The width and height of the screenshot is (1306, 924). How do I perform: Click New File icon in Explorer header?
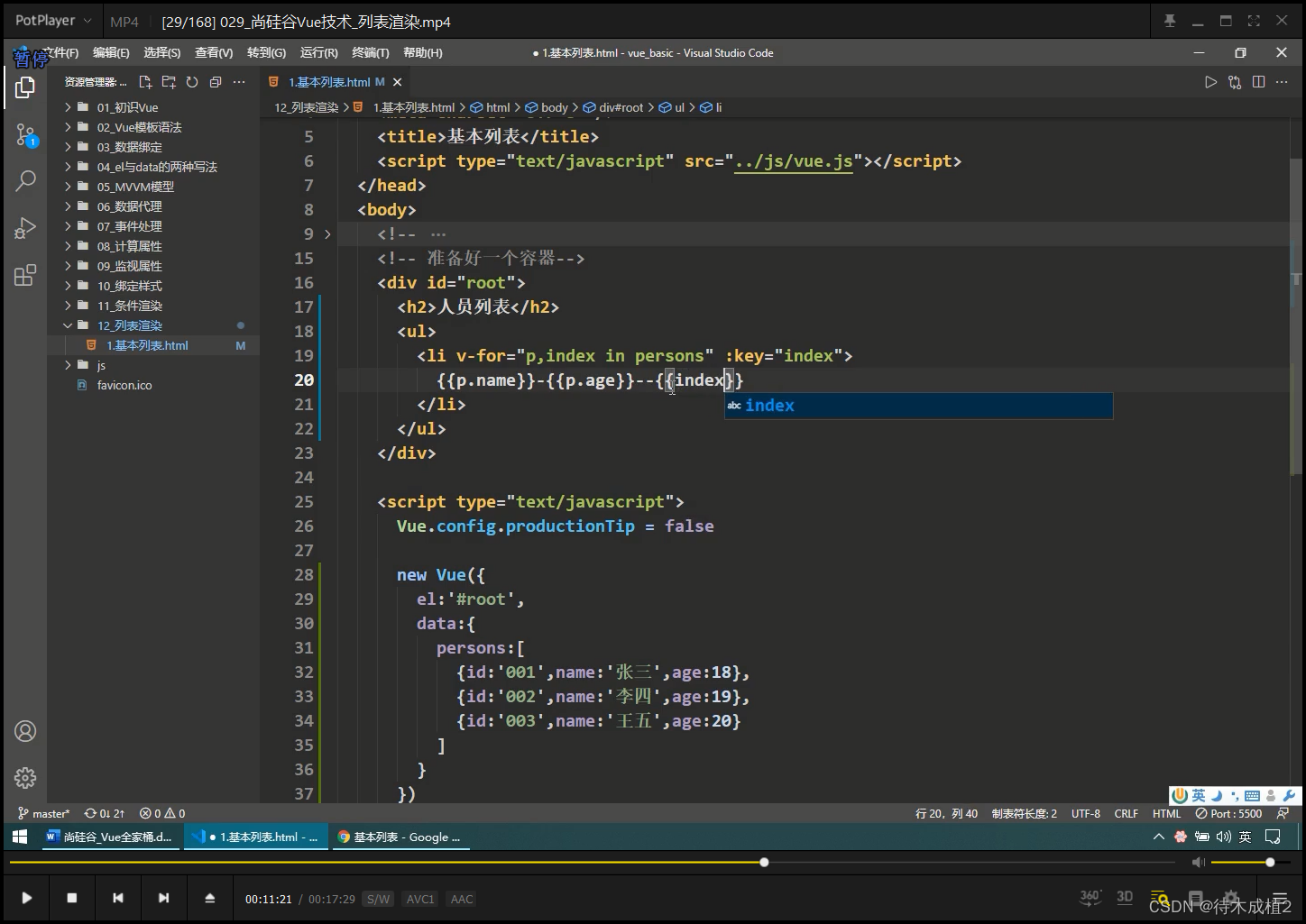tap(145, 82)
